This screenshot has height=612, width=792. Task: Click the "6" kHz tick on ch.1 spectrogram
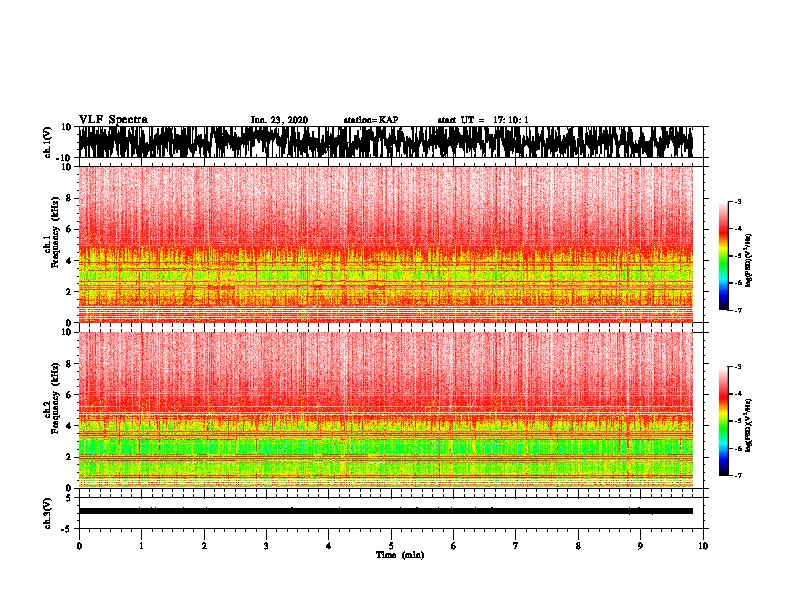pos(70,229)
